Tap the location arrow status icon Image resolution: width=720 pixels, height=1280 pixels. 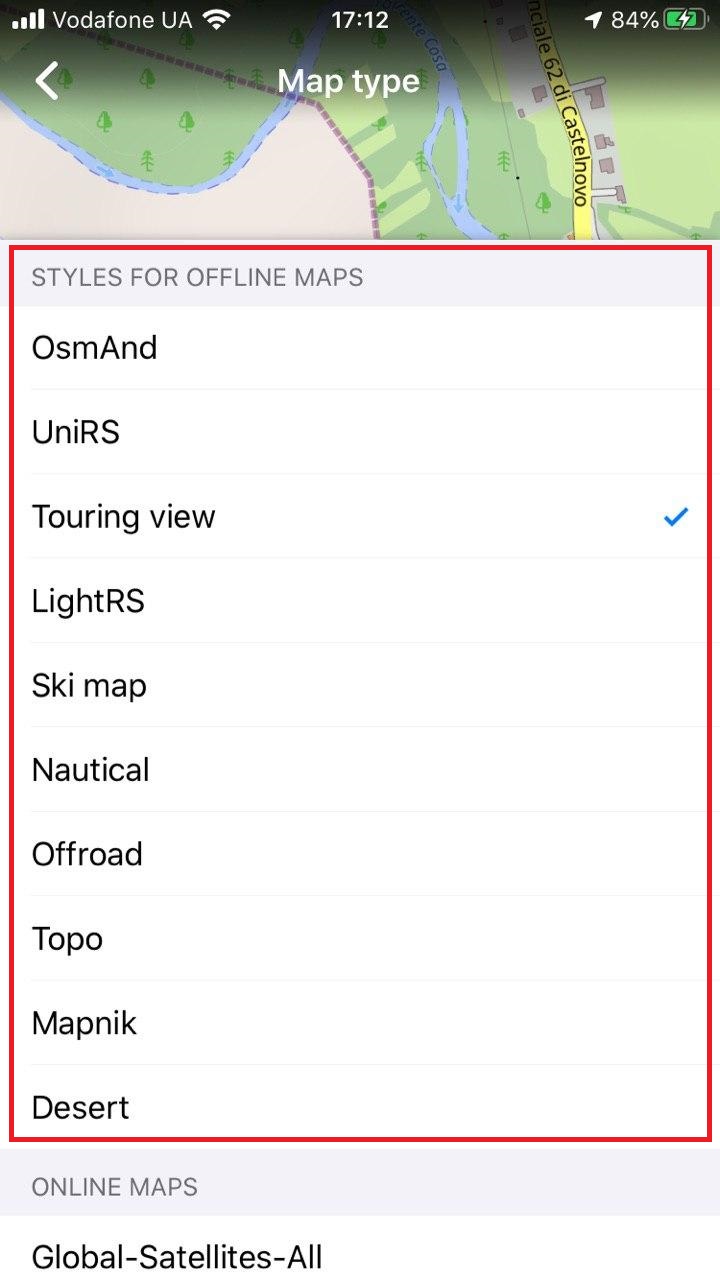pyautogui.click(x=594, y=19)
